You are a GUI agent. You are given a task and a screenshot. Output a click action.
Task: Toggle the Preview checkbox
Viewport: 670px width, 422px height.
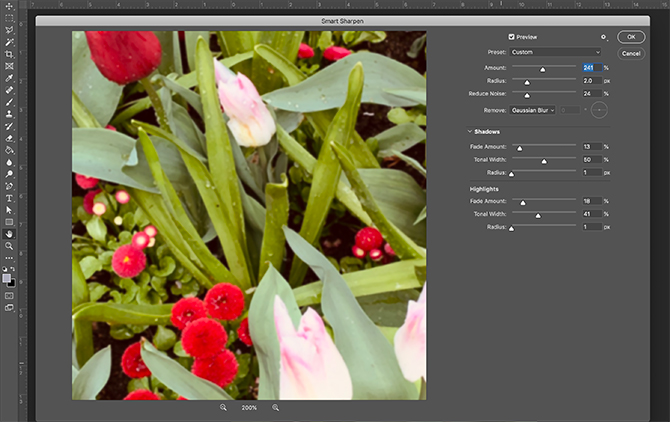(x=511, y=37)
